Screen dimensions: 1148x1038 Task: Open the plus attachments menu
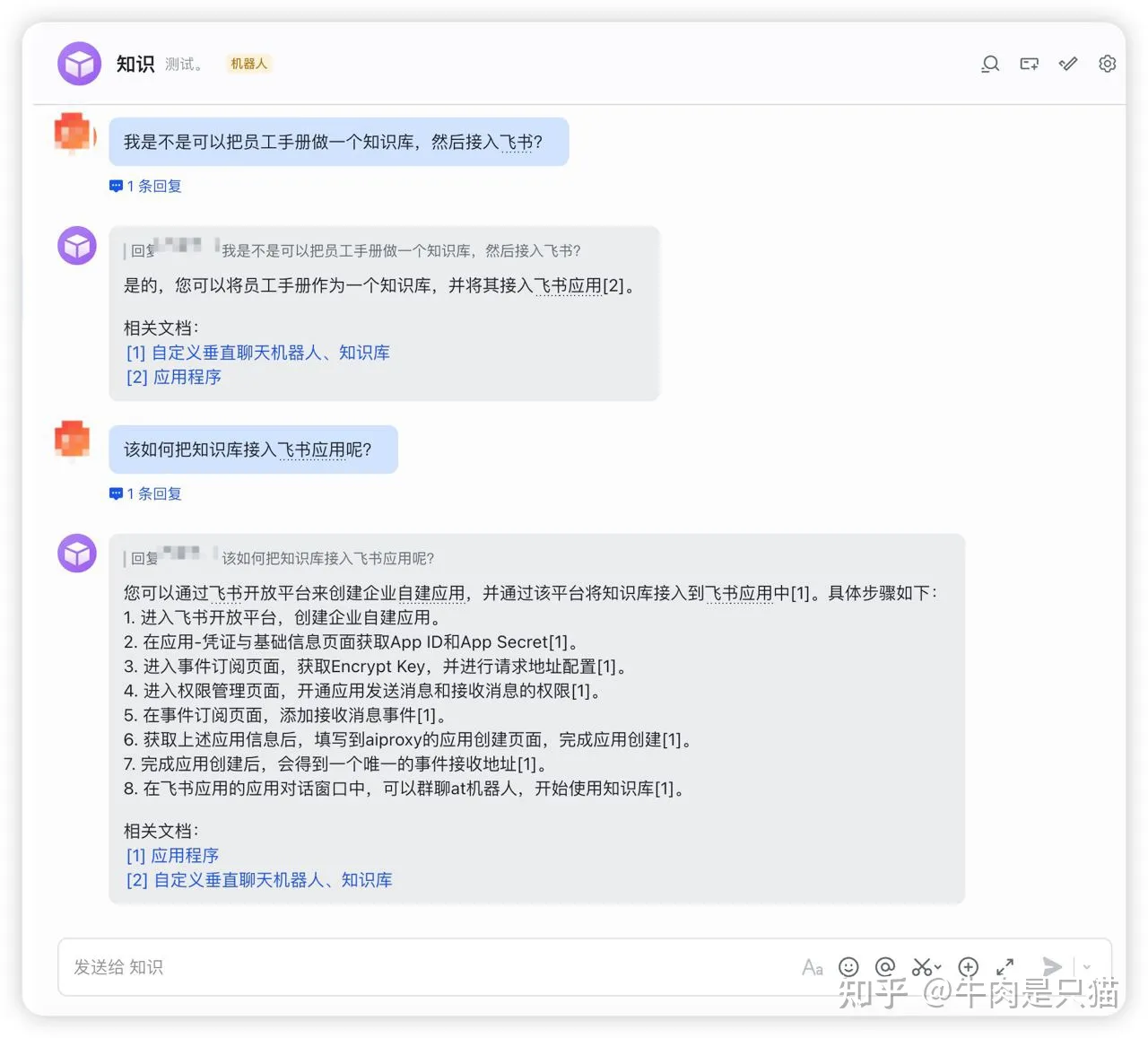[x=969, y=967]
